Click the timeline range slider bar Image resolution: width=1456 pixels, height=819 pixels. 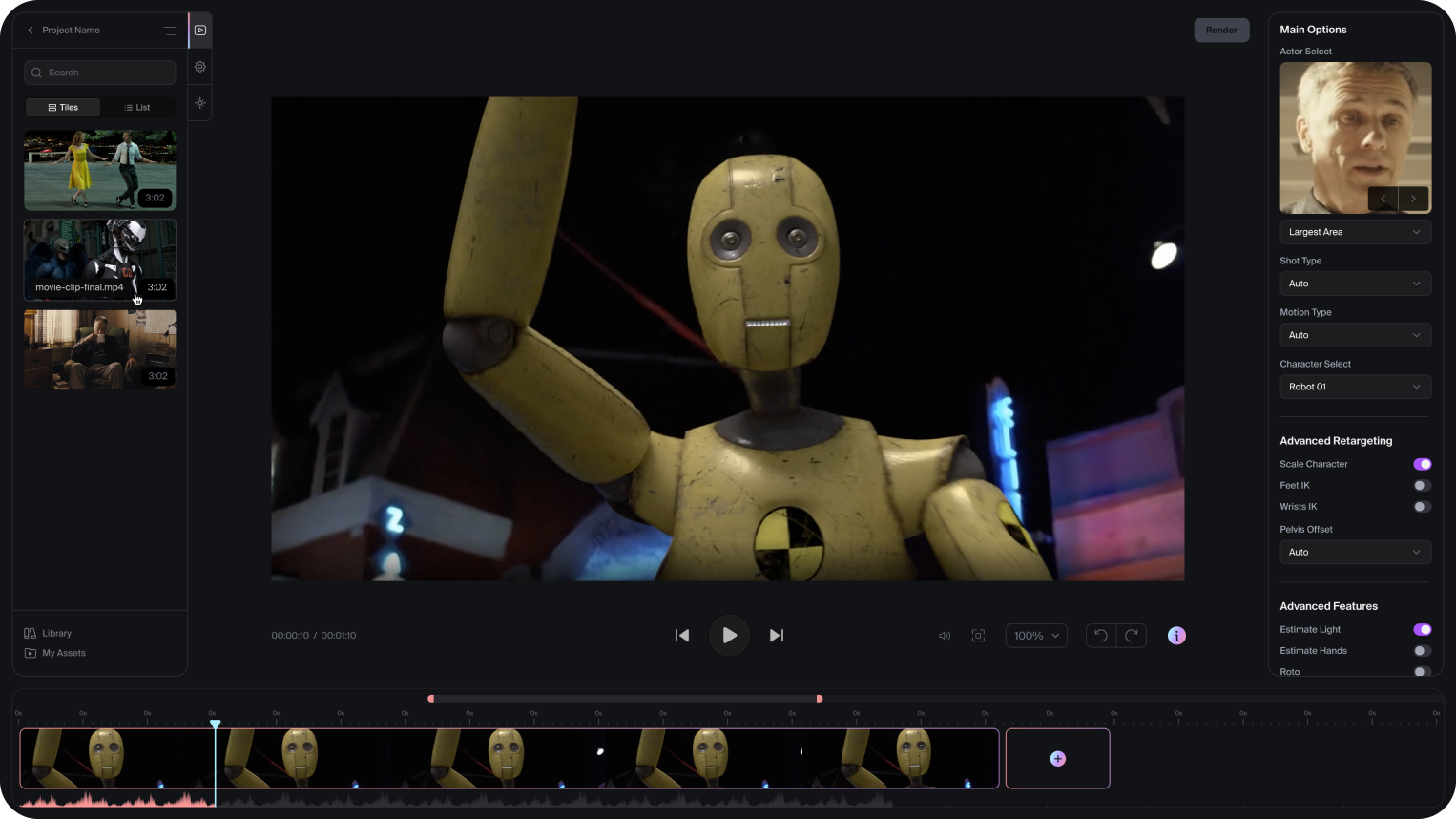click(625, 699)
